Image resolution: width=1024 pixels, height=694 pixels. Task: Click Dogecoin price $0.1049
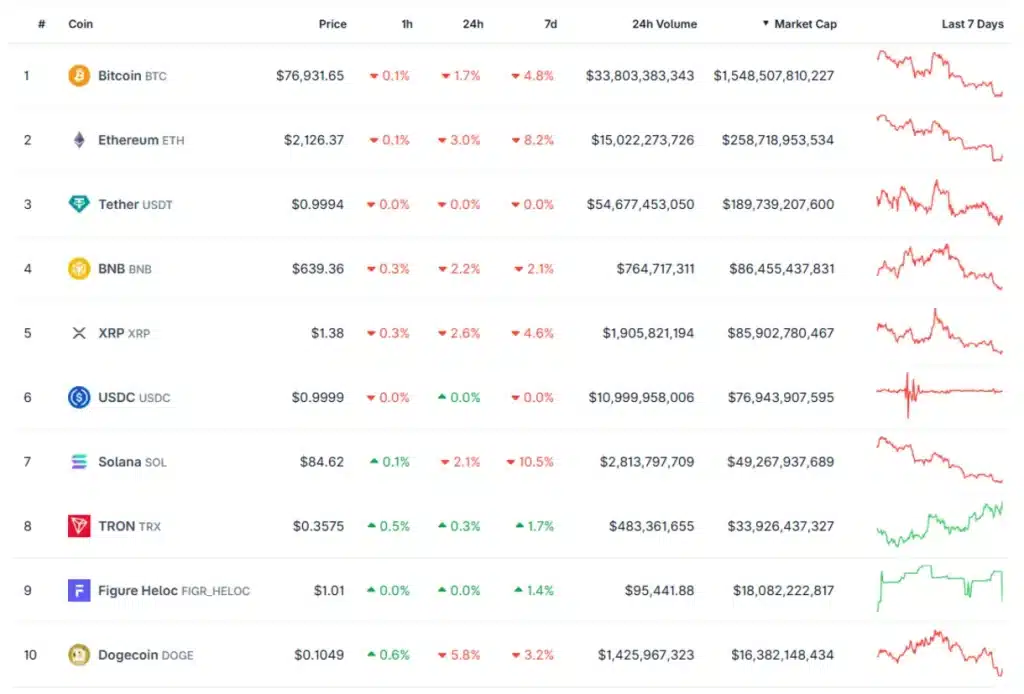click(319, 654)
